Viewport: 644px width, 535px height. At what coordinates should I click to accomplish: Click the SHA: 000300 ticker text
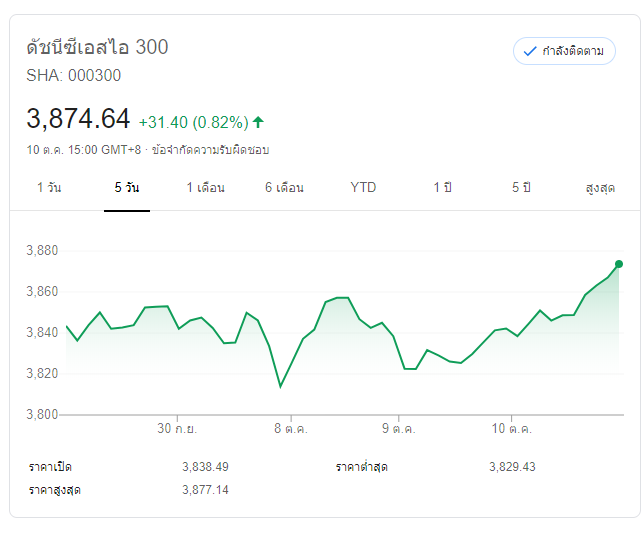click(73, 75)
